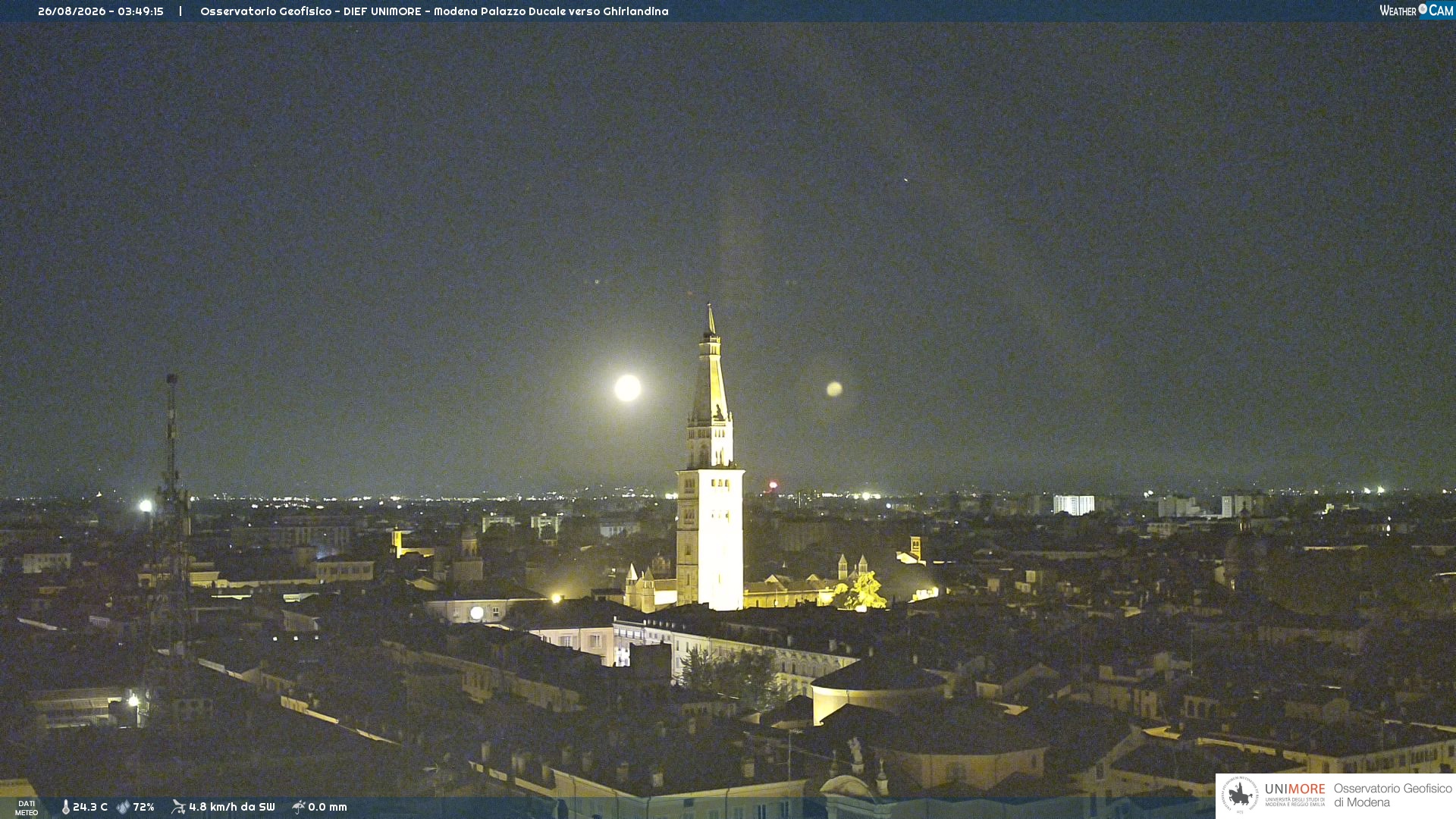Click the lens flare orb beside tower
The height and width of the screenshot is (819, 1456).
(834, 389)
